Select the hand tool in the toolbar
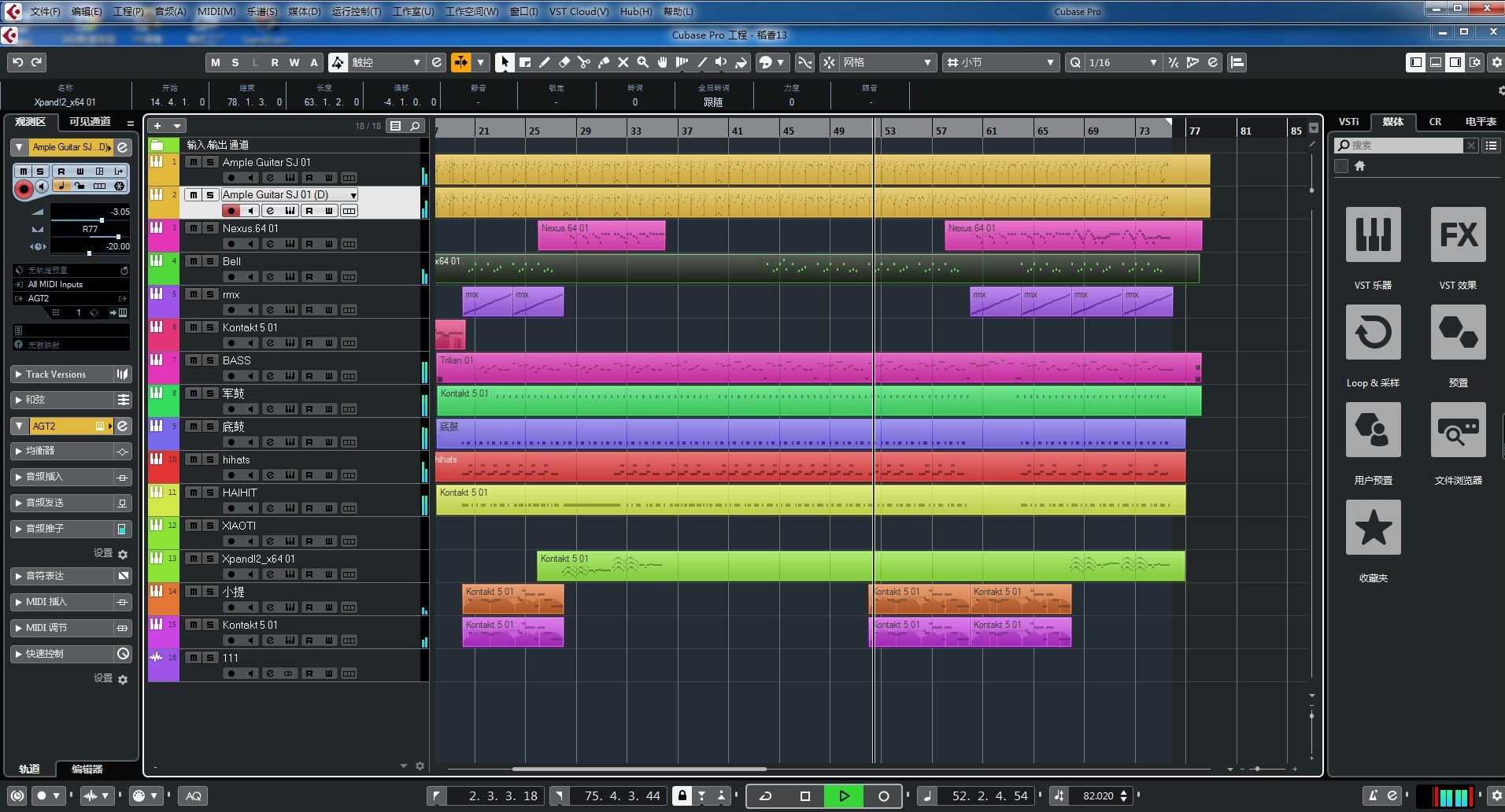Screen dimensions: 1505x812 pyautogui.click(x=663, y=62)
